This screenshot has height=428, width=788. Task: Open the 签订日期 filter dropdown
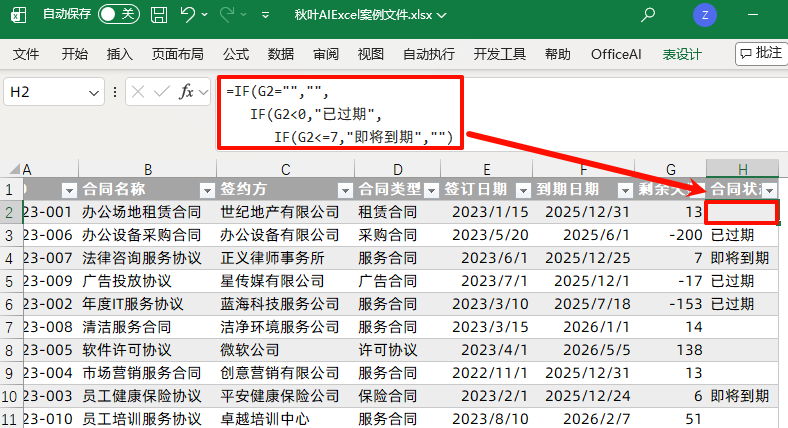coord(522,190)
